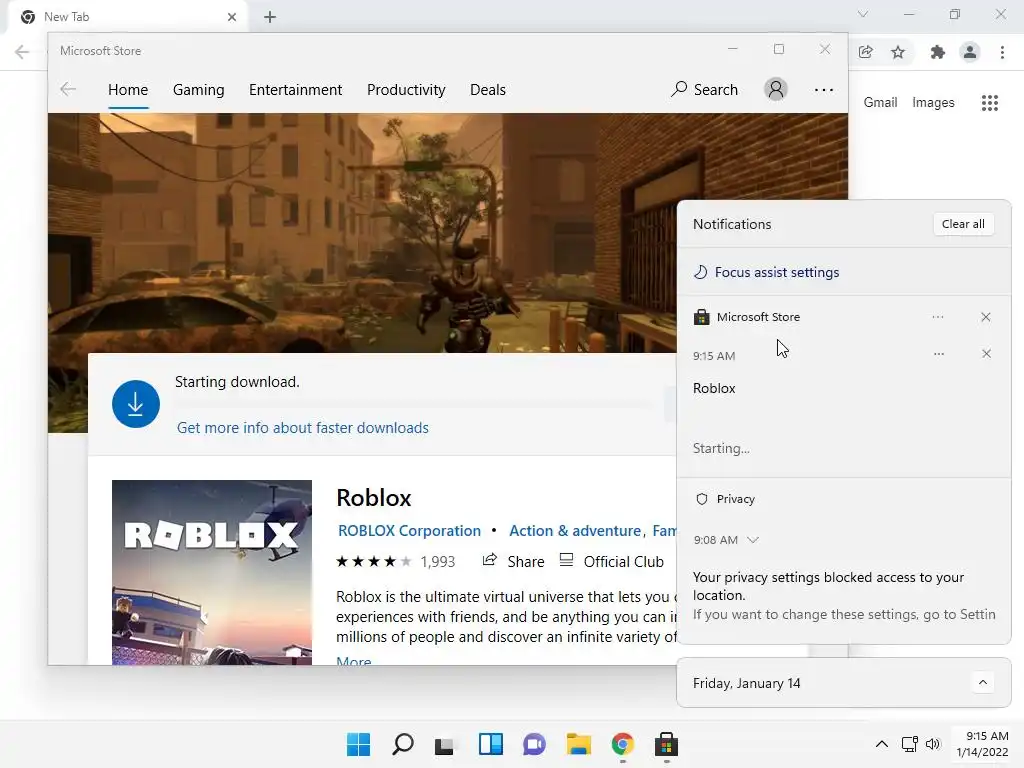The width and height of the screenshot is (1024, 768).
Task: Click the Roblox notification title
Action: [x=714, y=389]
